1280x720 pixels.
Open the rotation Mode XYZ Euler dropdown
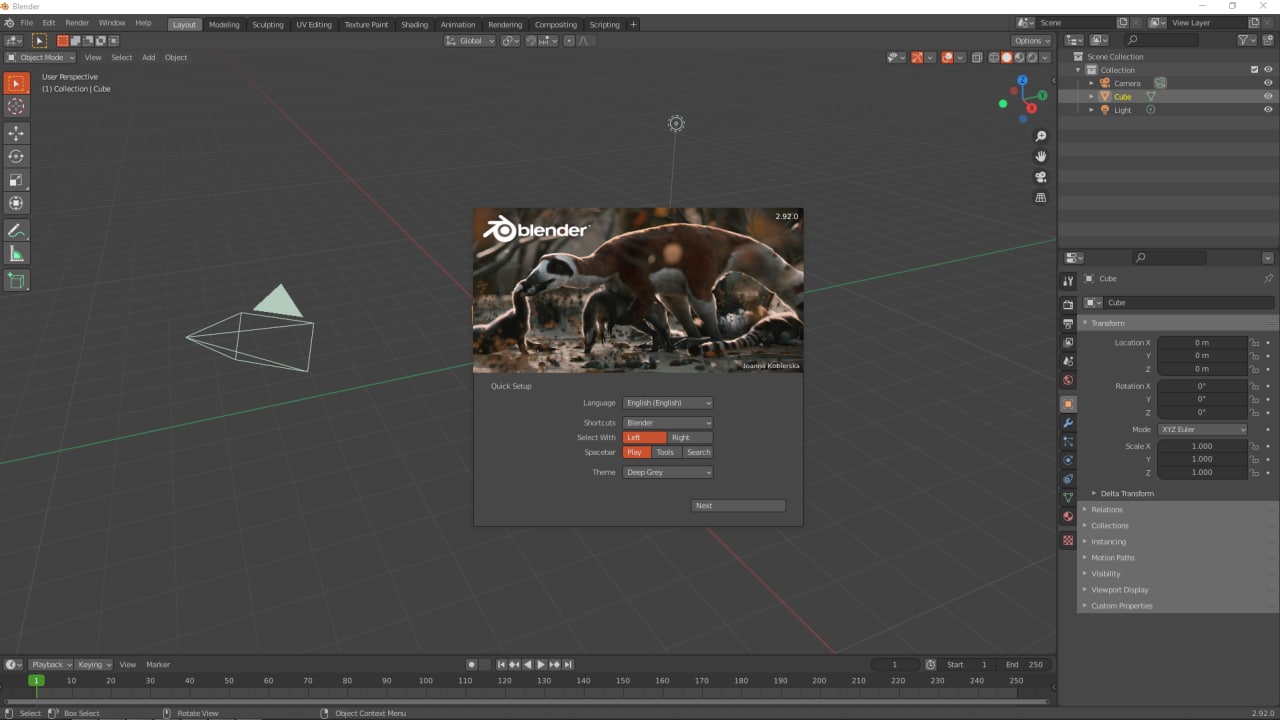1202,430
